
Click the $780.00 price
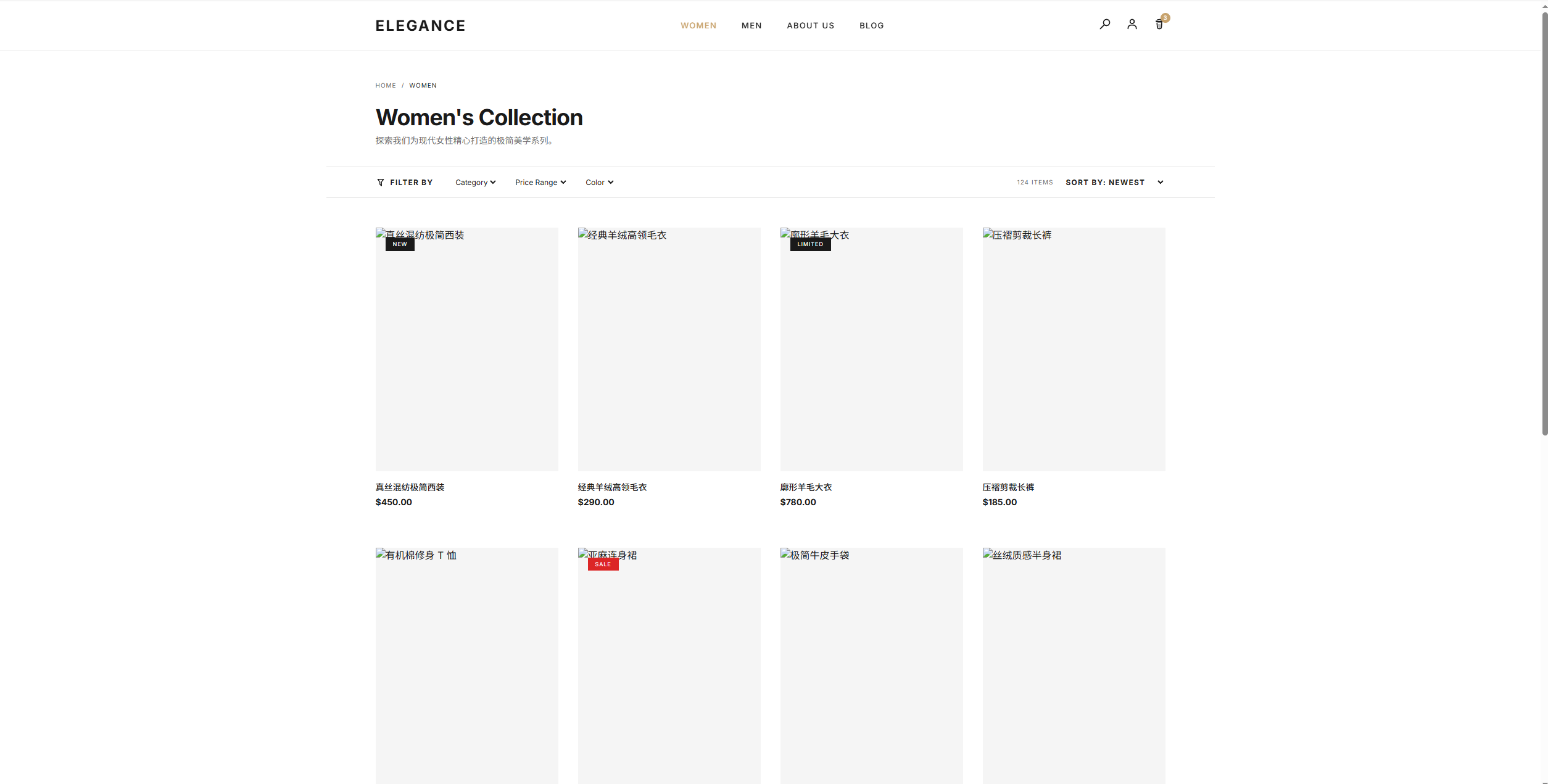point(798,502)
